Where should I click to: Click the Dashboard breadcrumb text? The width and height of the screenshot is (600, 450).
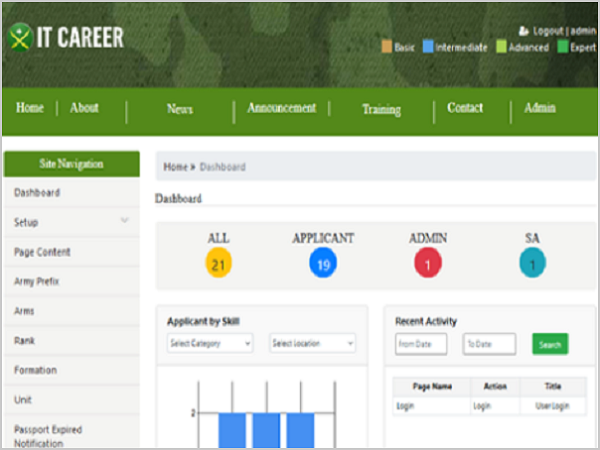(x=223, y=167)
